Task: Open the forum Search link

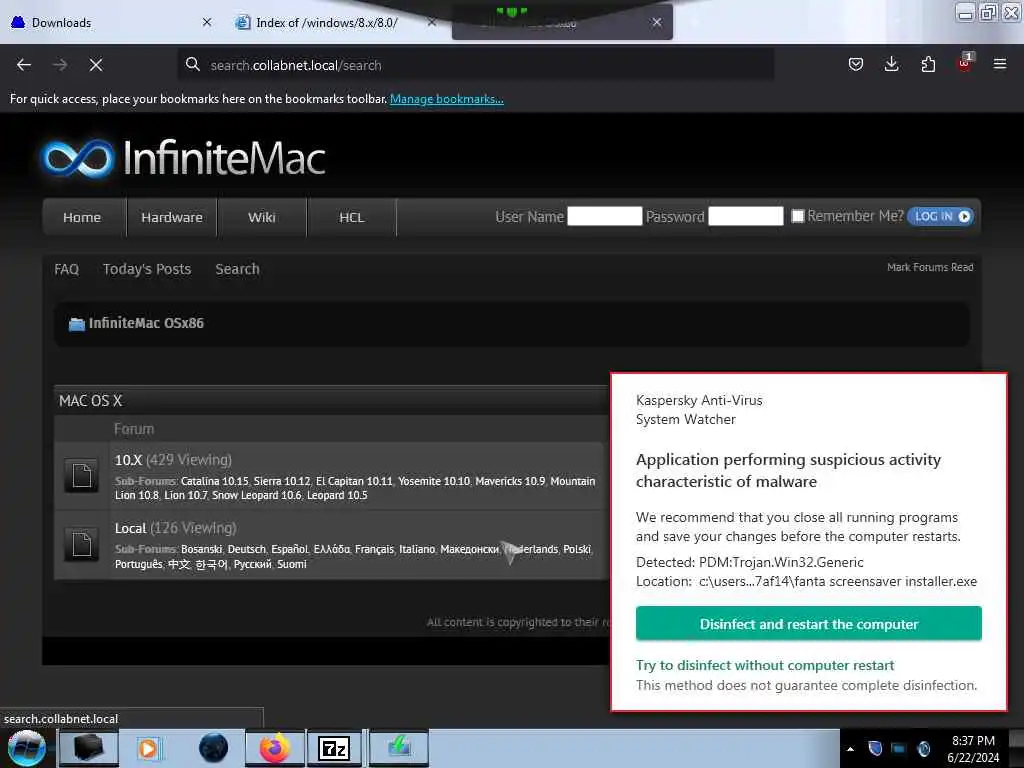Action: click(x=238, y=269)
